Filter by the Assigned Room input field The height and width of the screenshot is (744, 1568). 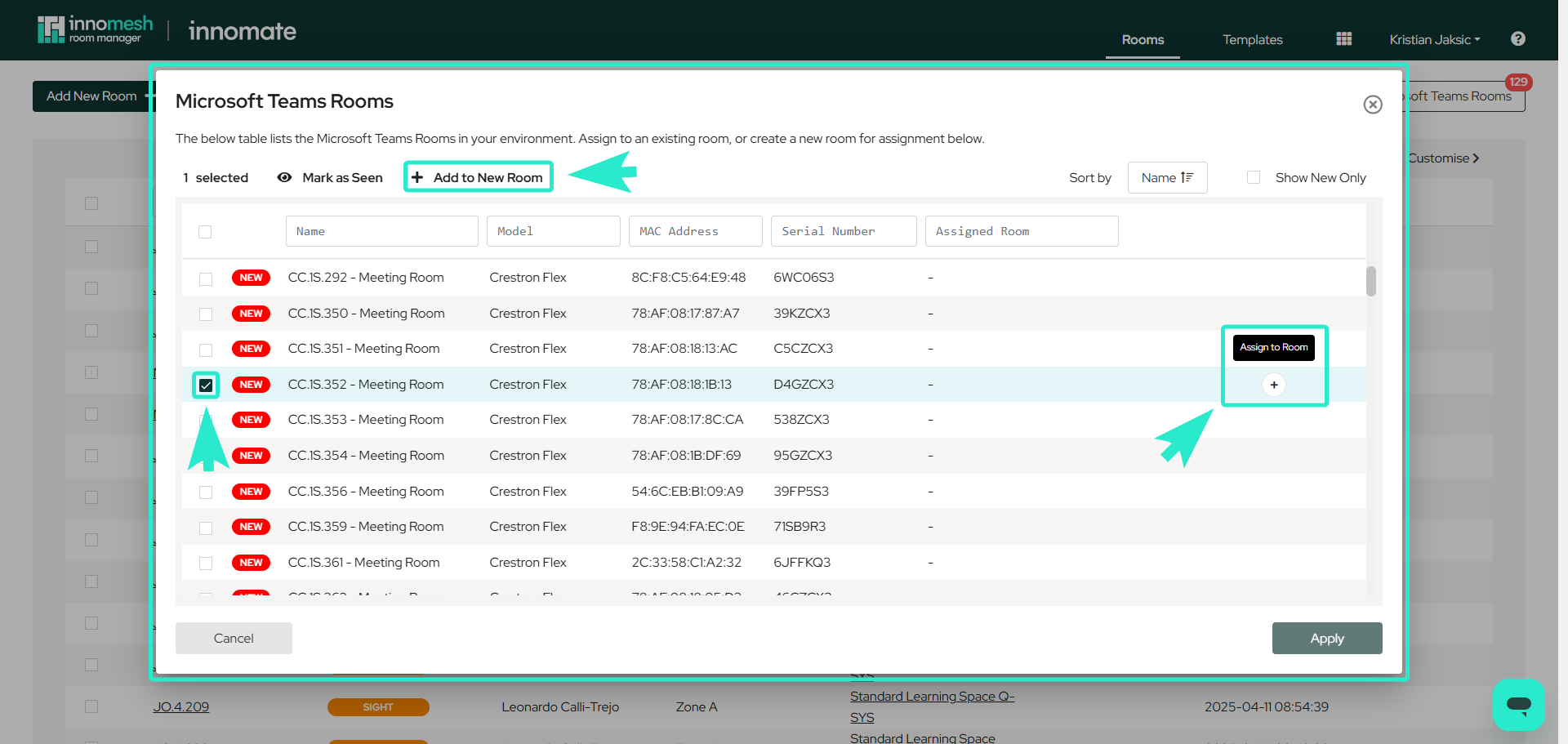1022,231
